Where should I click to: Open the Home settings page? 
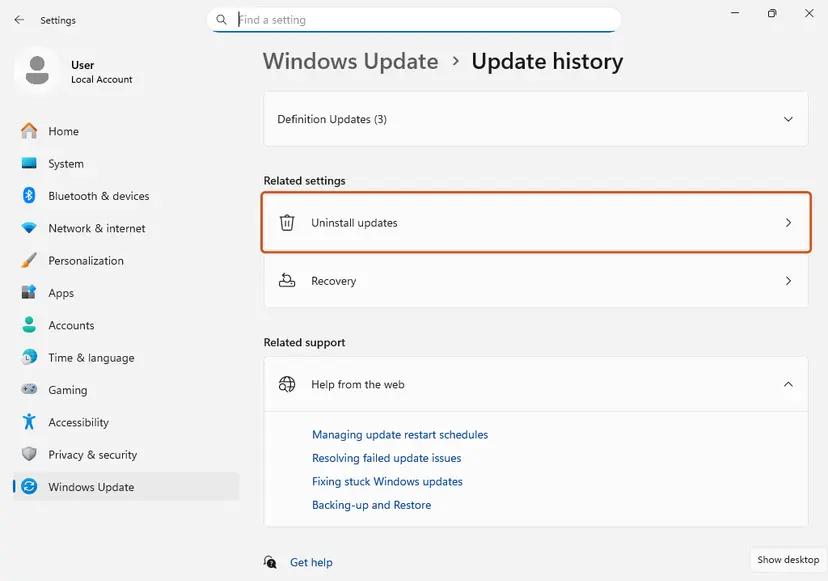coord(126,131)
